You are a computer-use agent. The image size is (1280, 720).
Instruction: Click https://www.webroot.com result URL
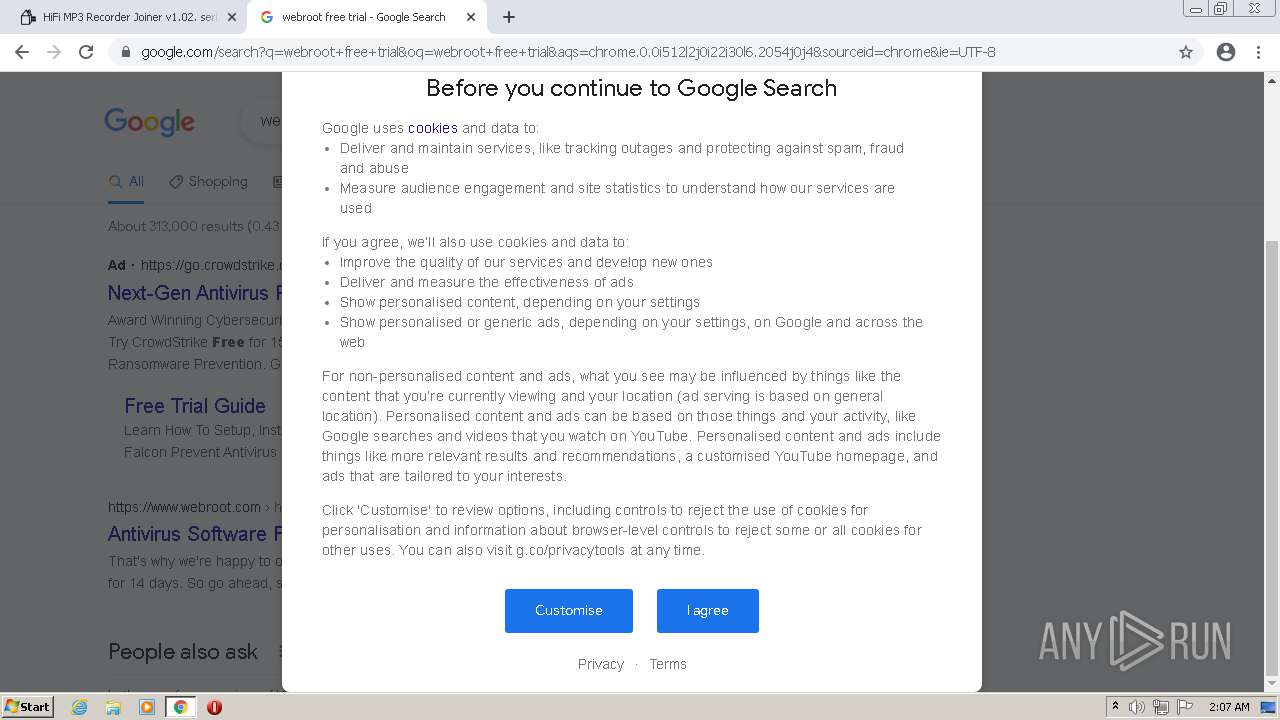[x=184, y=507]
